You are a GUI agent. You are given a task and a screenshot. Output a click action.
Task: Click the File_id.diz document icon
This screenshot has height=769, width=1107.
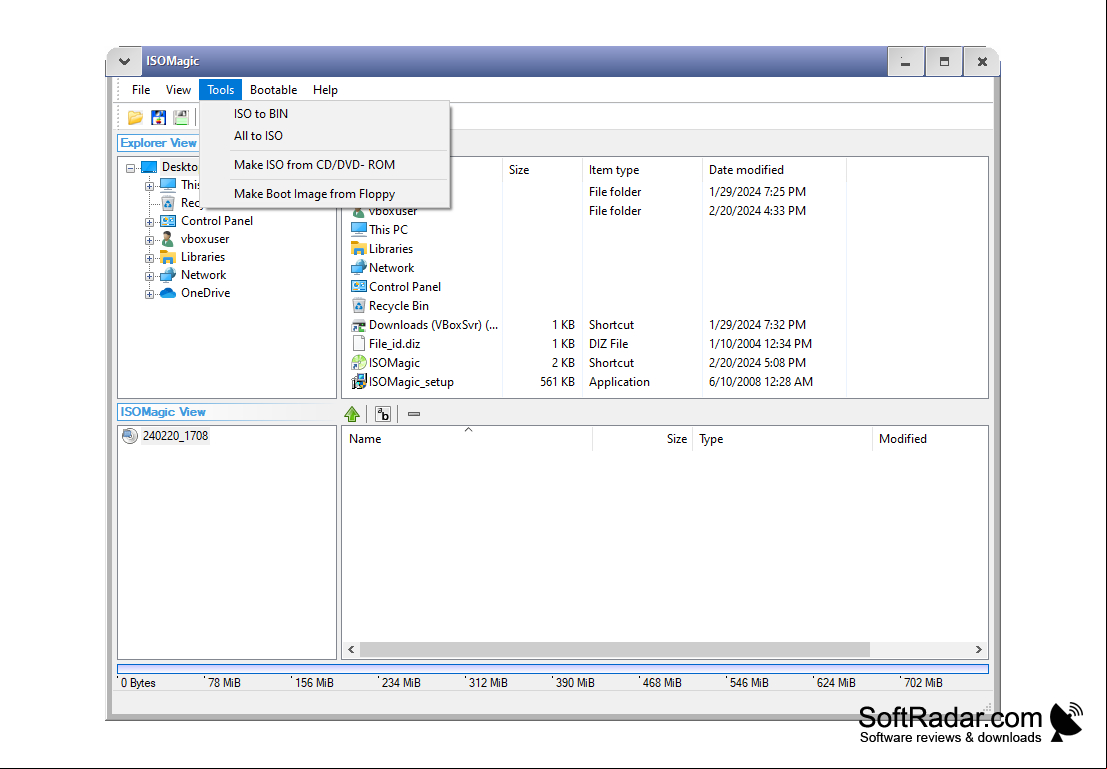pos(359,344)
